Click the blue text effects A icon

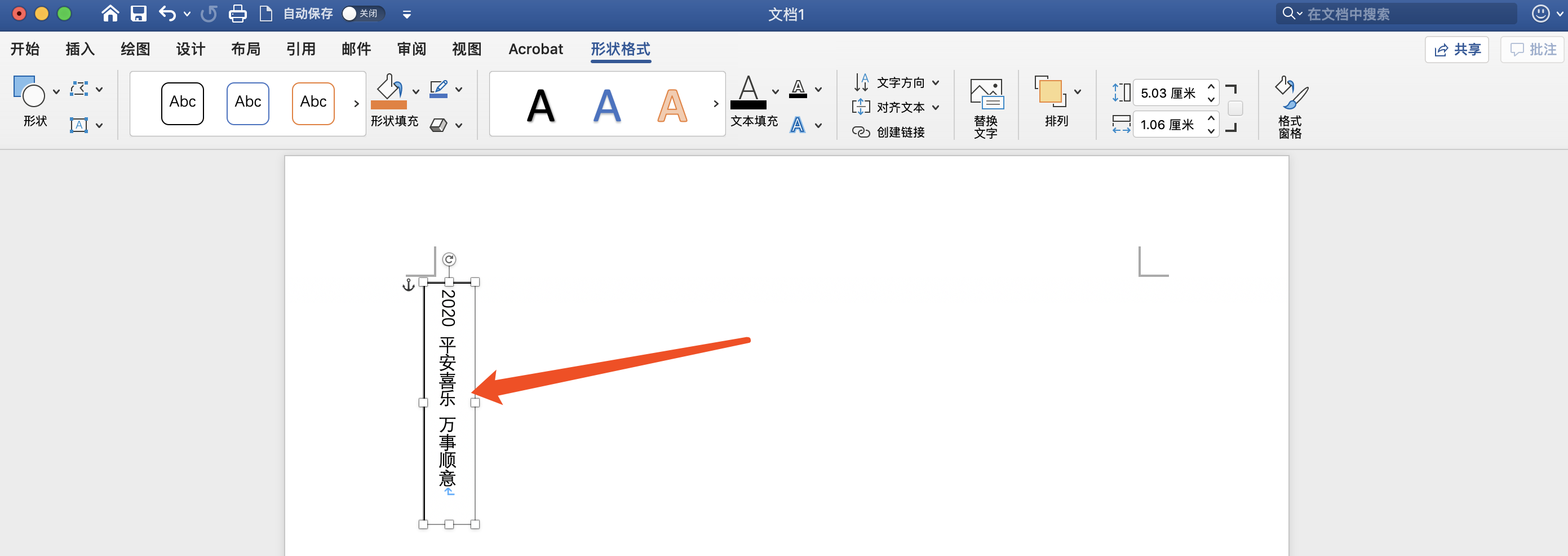pos(798,125)
